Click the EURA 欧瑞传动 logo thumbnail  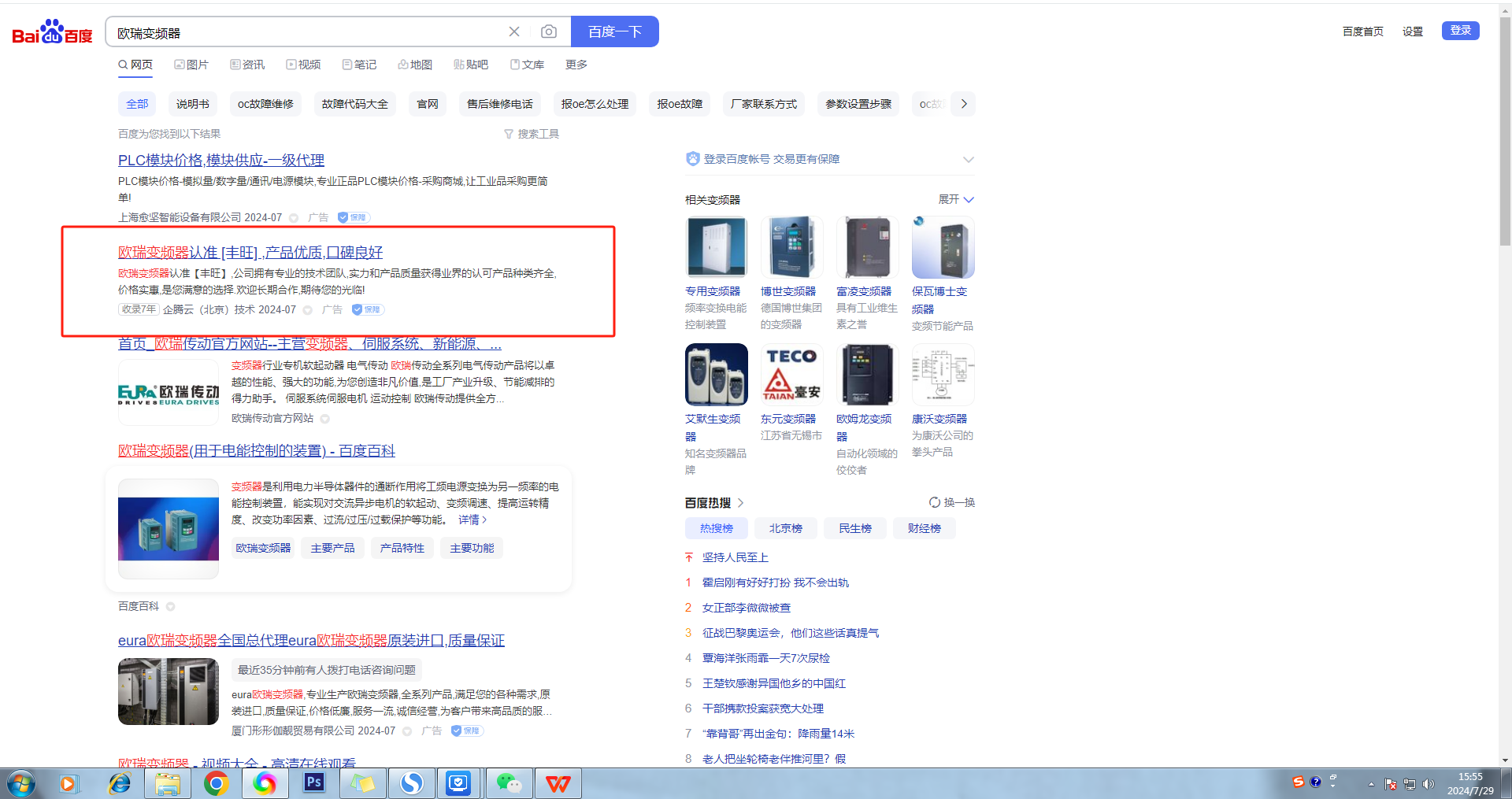coord(169,393)
